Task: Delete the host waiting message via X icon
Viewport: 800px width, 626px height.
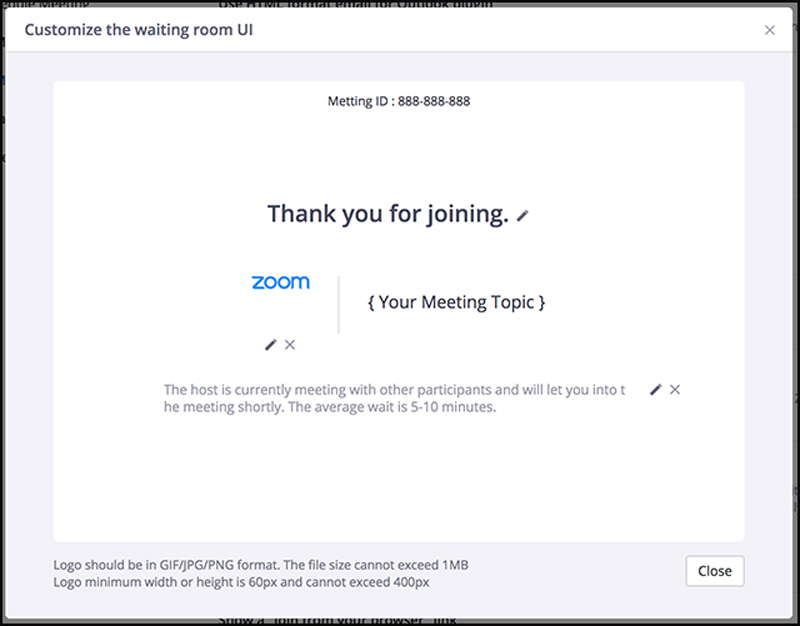Action: tap(675, 389)
